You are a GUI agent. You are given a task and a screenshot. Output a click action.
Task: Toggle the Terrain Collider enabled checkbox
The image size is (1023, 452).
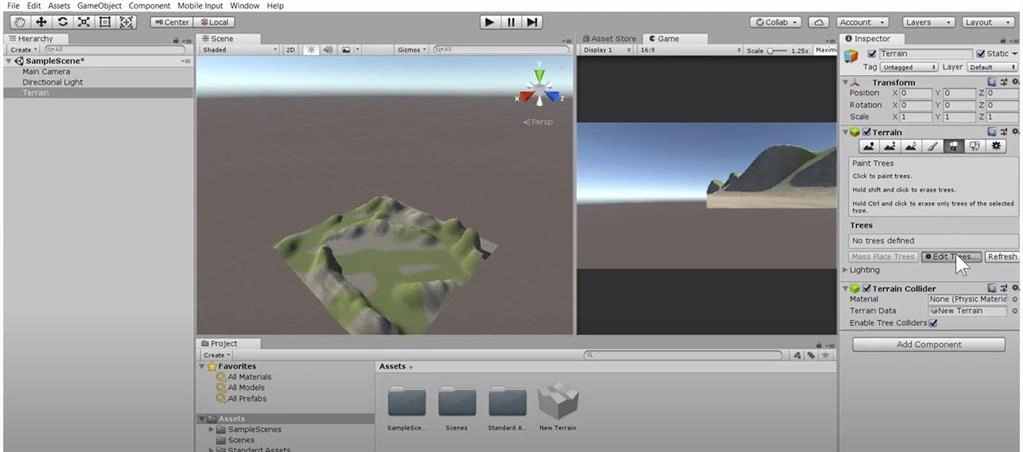(x=867, y=288)
